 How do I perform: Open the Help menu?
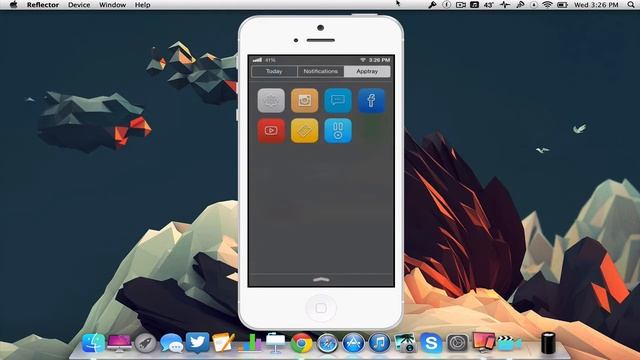click(x=142, y=5)
